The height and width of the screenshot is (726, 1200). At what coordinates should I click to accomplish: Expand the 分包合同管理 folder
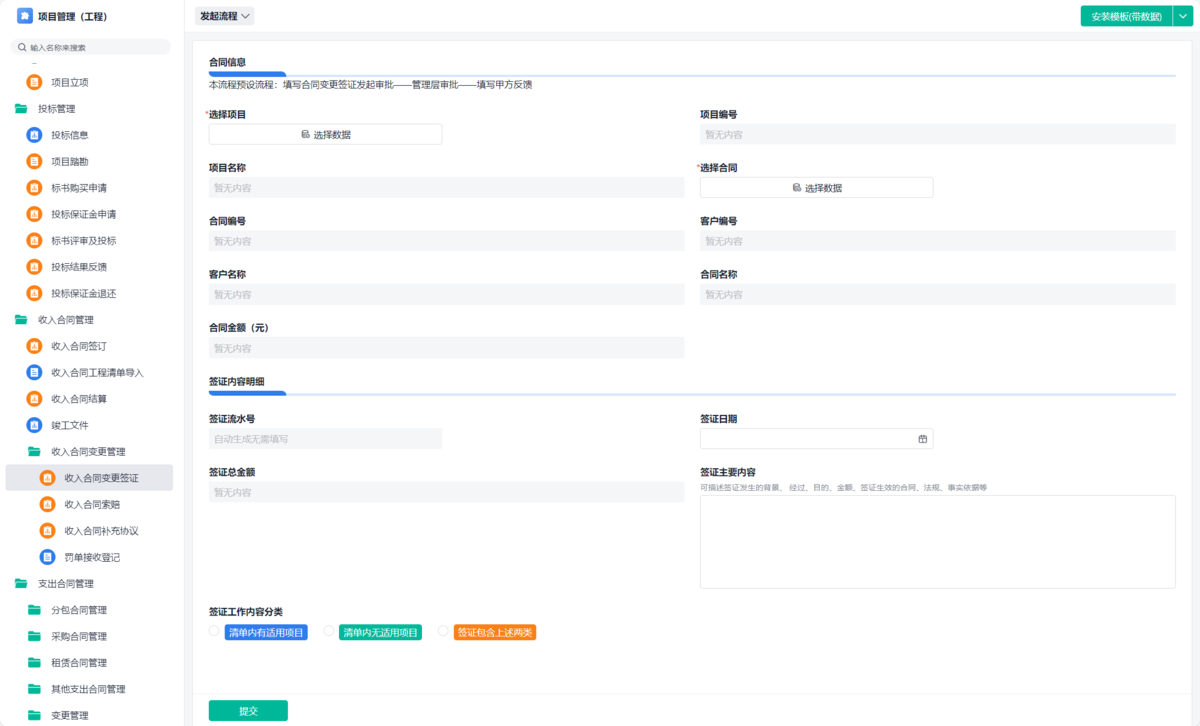34,610
